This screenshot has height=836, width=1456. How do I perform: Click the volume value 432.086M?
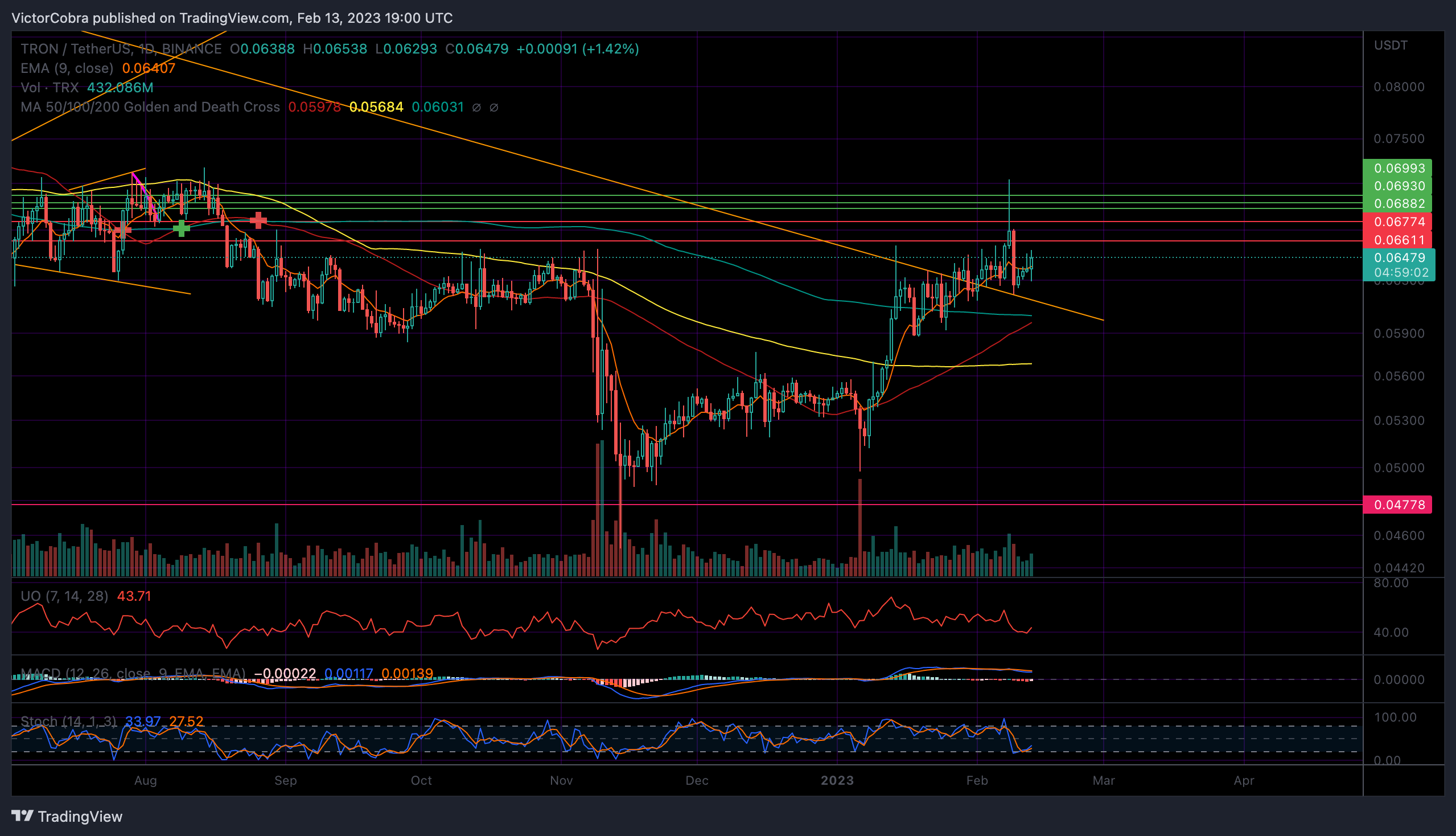tap(121, 88)
